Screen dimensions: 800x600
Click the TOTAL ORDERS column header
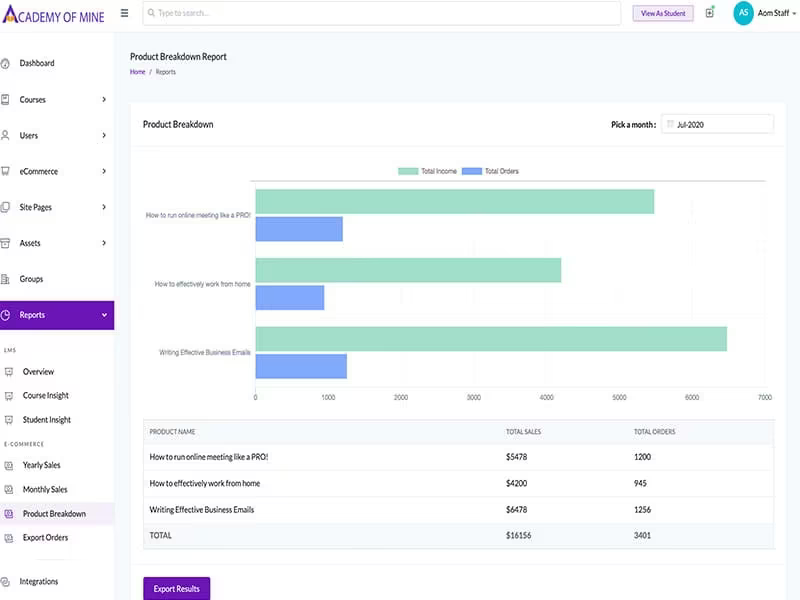[654, 432]
